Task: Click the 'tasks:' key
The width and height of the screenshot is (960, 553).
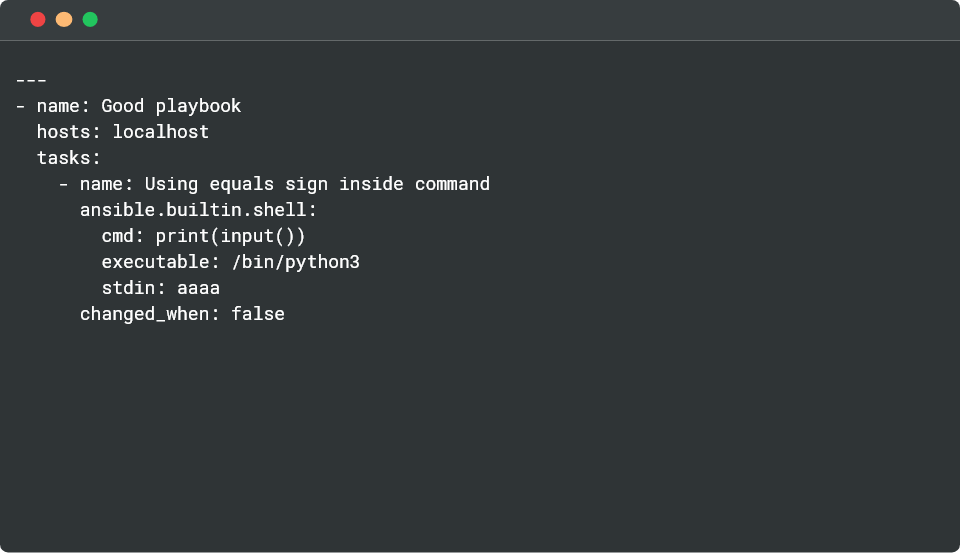Action: 69,158
